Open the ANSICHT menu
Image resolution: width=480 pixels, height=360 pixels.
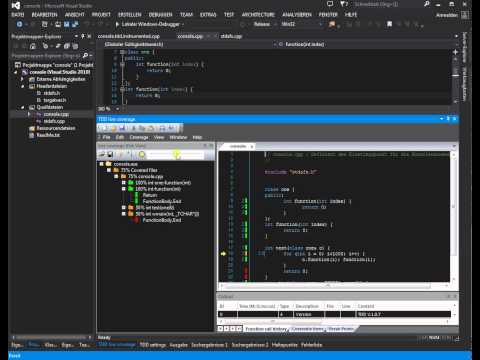click(x=75, y=15)
